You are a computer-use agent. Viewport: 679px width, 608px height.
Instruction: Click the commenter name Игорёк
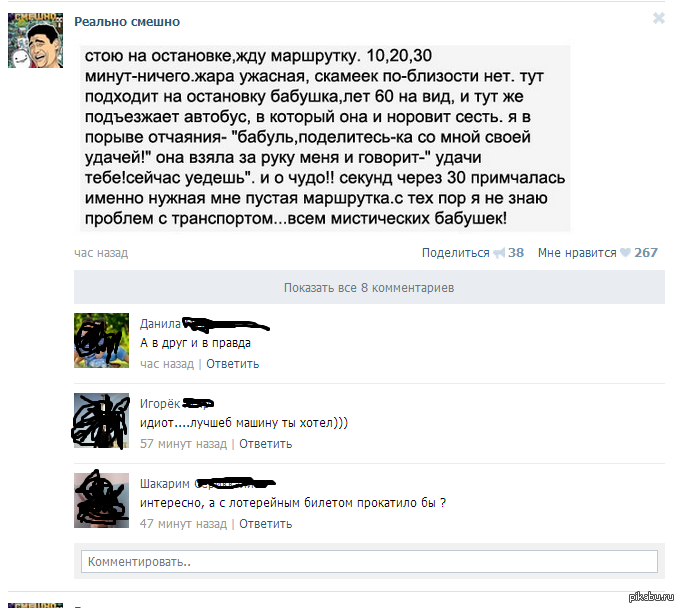(160, 404)
